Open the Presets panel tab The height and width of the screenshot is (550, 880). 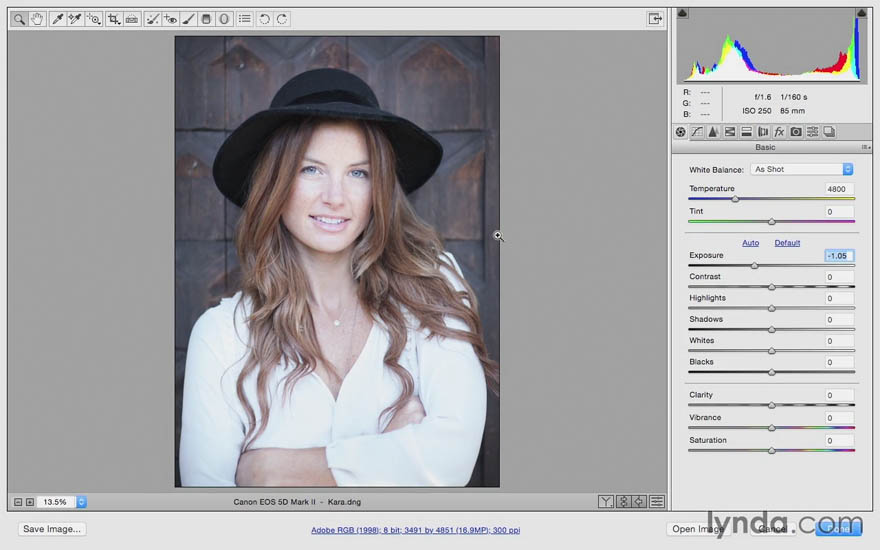click(812, 132)
